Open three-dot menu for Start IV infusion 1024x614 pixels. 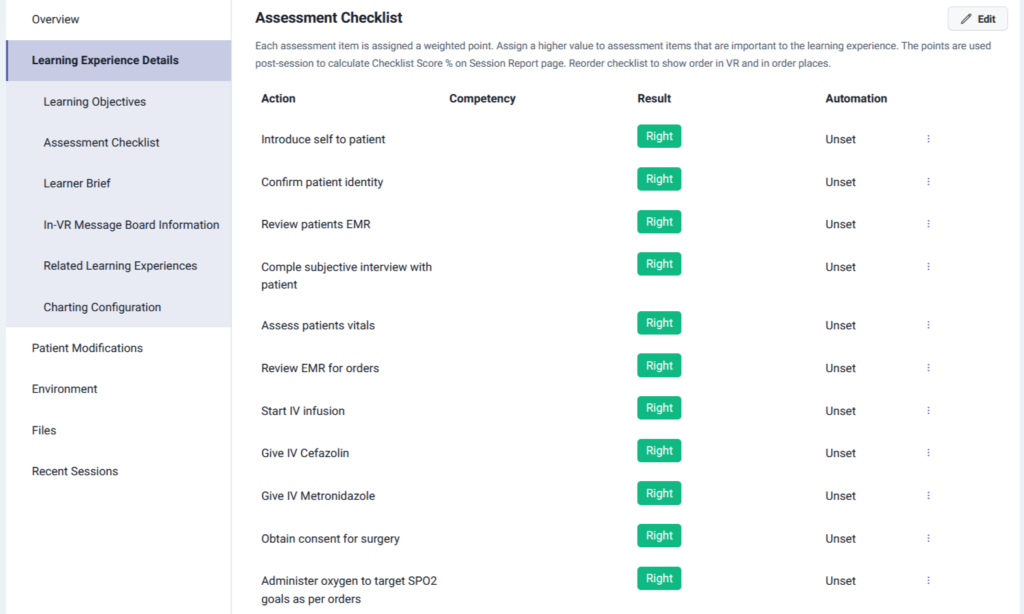pyautogui.click(x=928, y=411)
